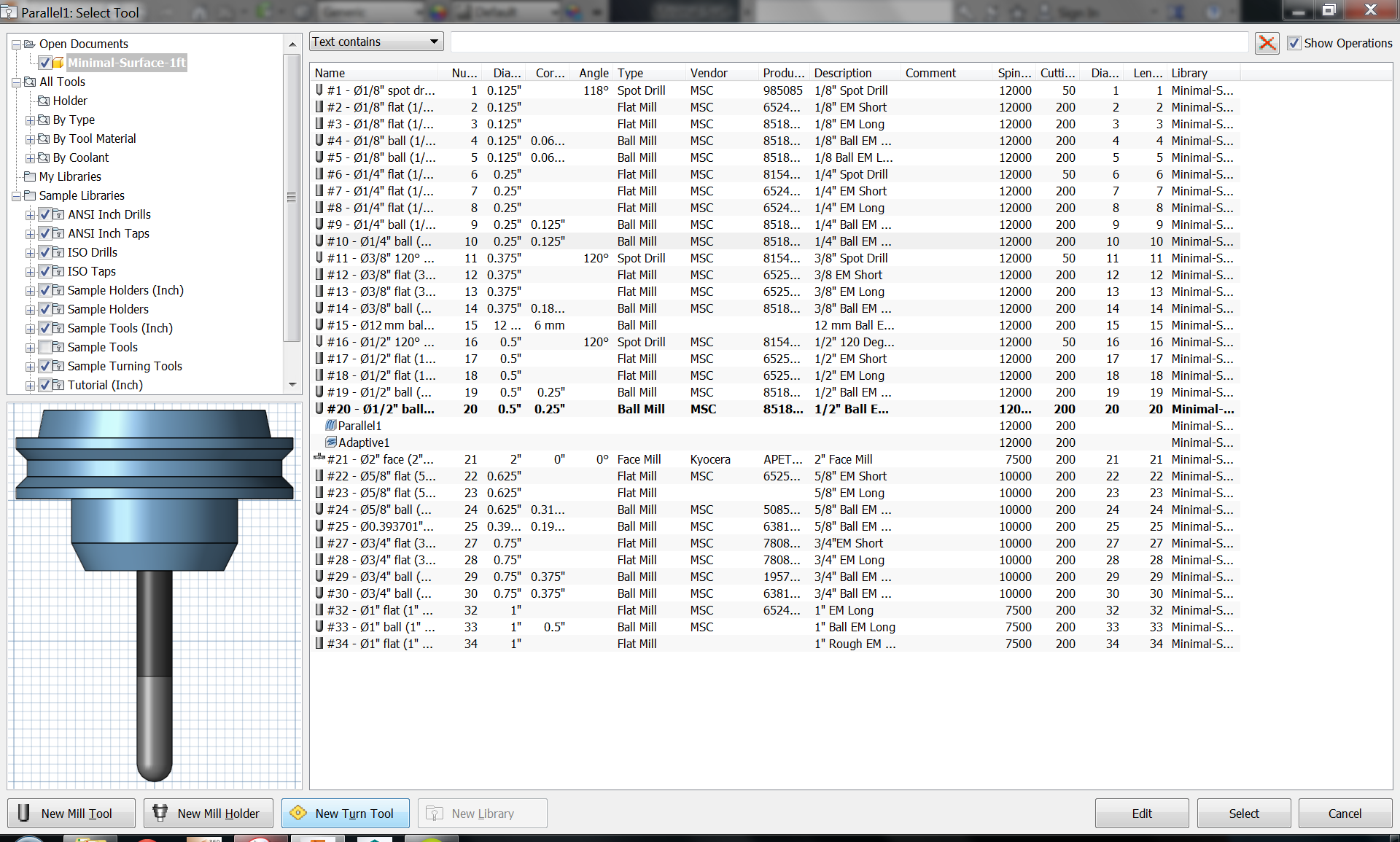
Task: Uncheck the ANSI Inch Taps checkbox
Action: tap(45, 233)
